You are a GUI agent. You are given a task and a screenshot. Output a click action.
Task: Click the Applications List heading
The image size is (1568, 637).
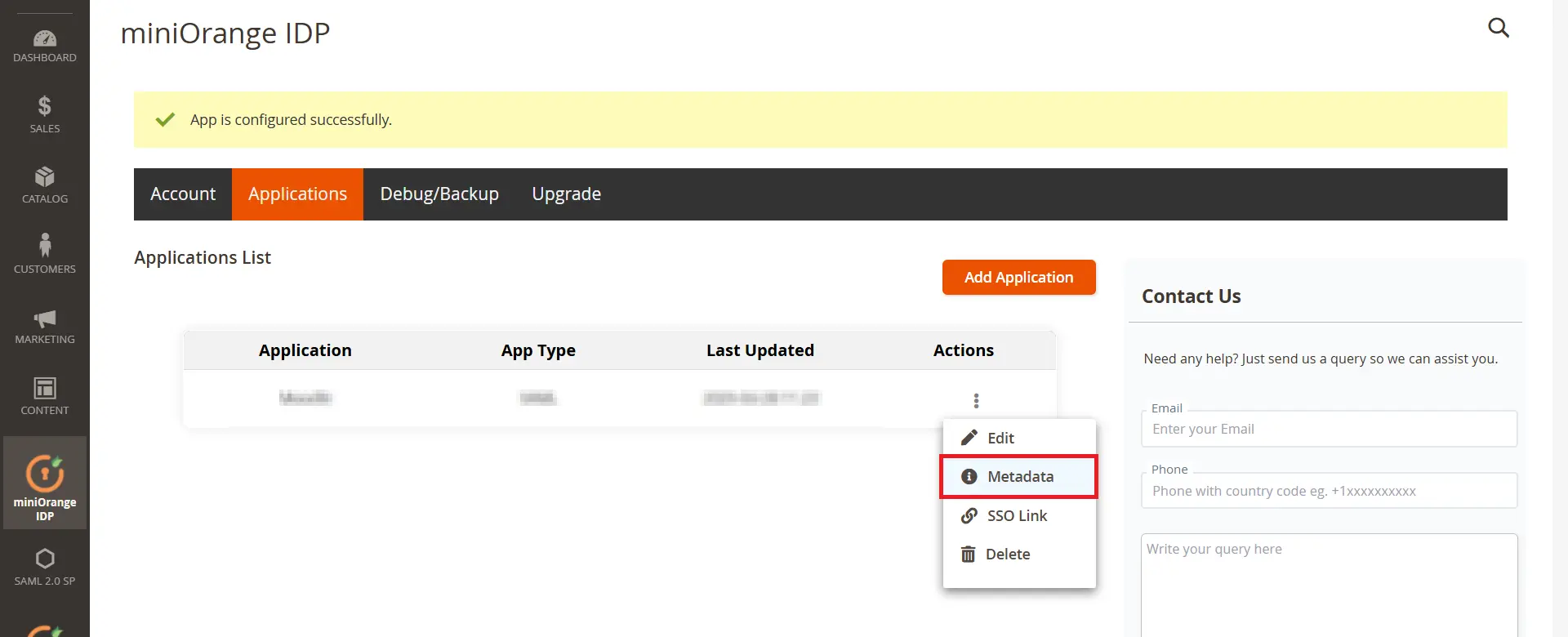pyautogui.click(x=203, y=257)
